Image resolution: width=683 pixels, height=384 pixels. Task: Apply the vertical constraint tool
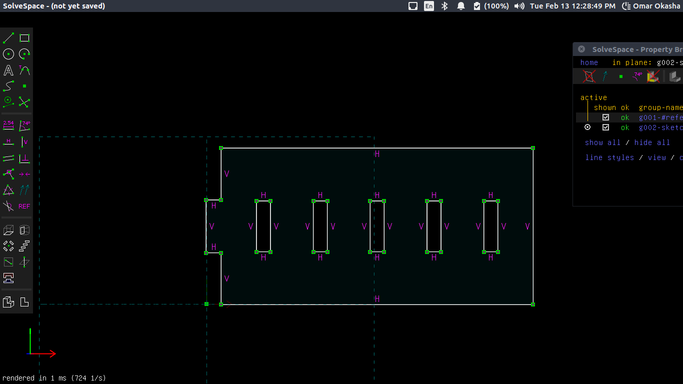(x=24, y=142)
